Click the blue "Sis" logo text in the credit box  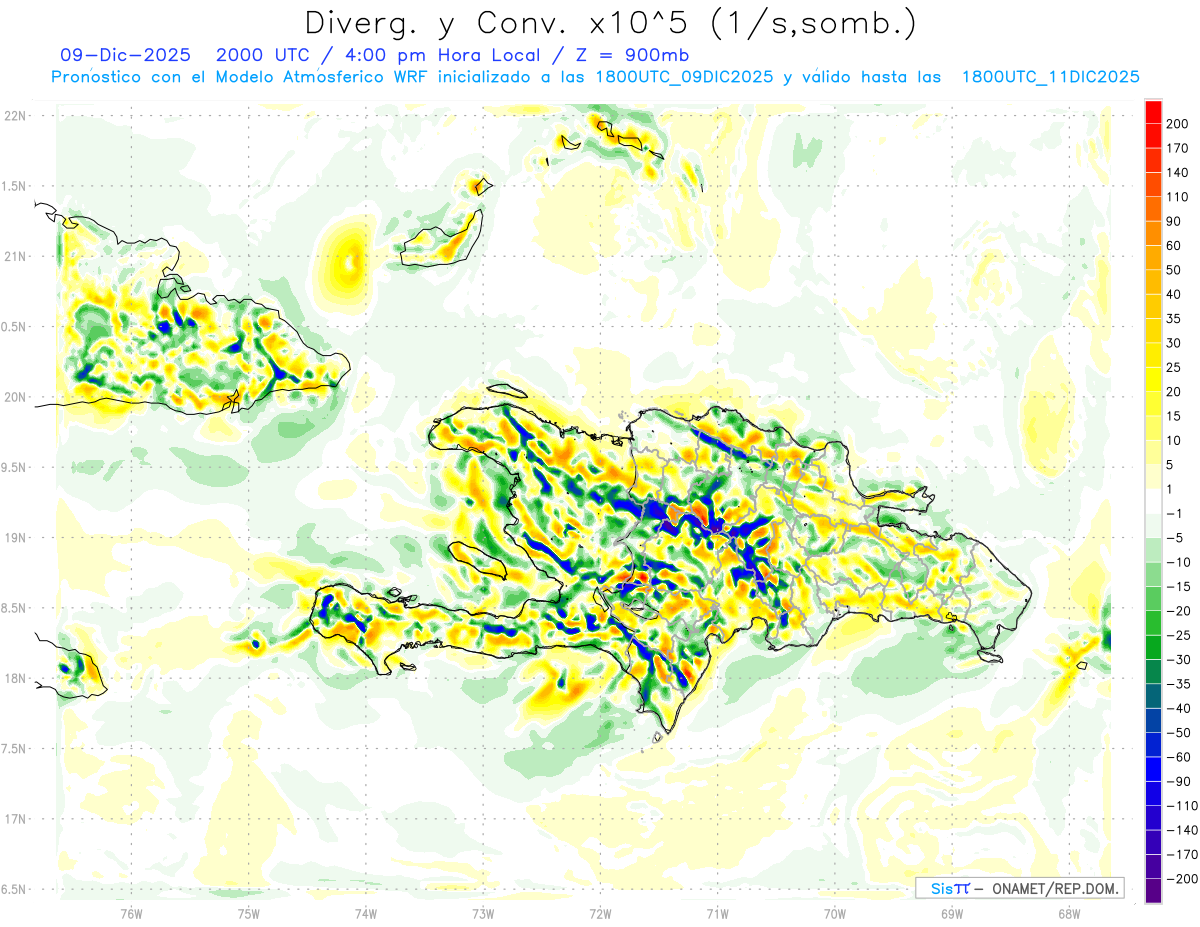[x=941, y=888]
